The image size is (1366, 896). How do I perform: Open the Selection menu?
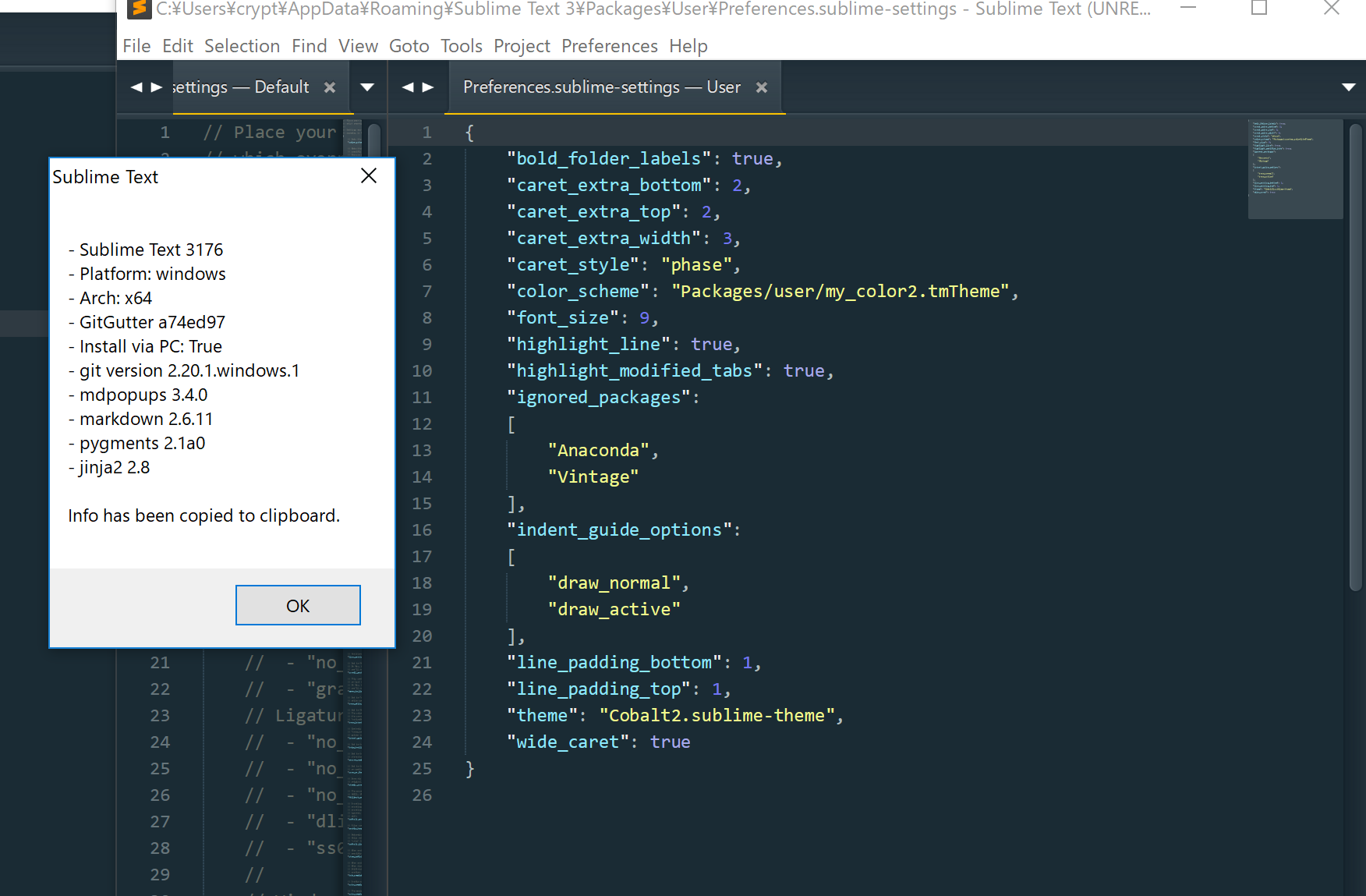pyautogui.click(x=242, y=46)
